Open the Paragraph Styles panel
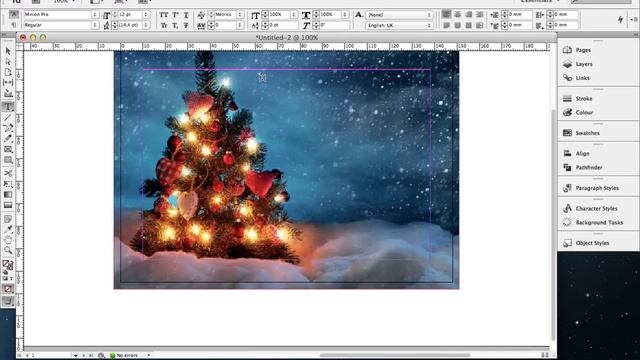The image size is (640, 360). click(598, 188)
